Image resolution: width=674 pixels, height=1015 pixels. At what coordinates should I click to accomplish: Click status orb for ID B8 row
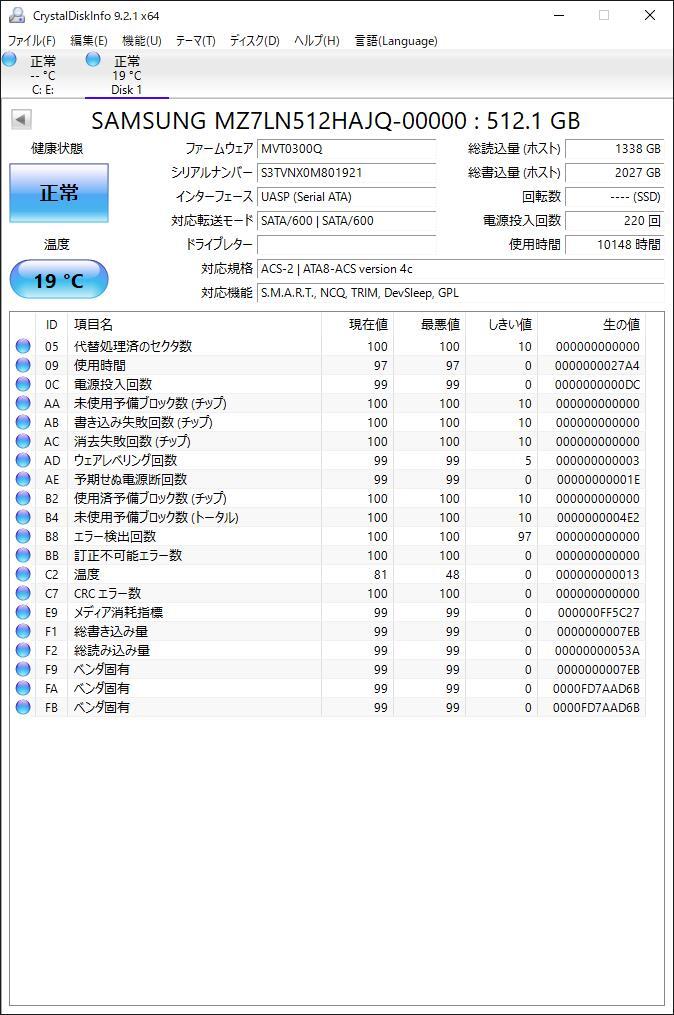tap(23, 536)
